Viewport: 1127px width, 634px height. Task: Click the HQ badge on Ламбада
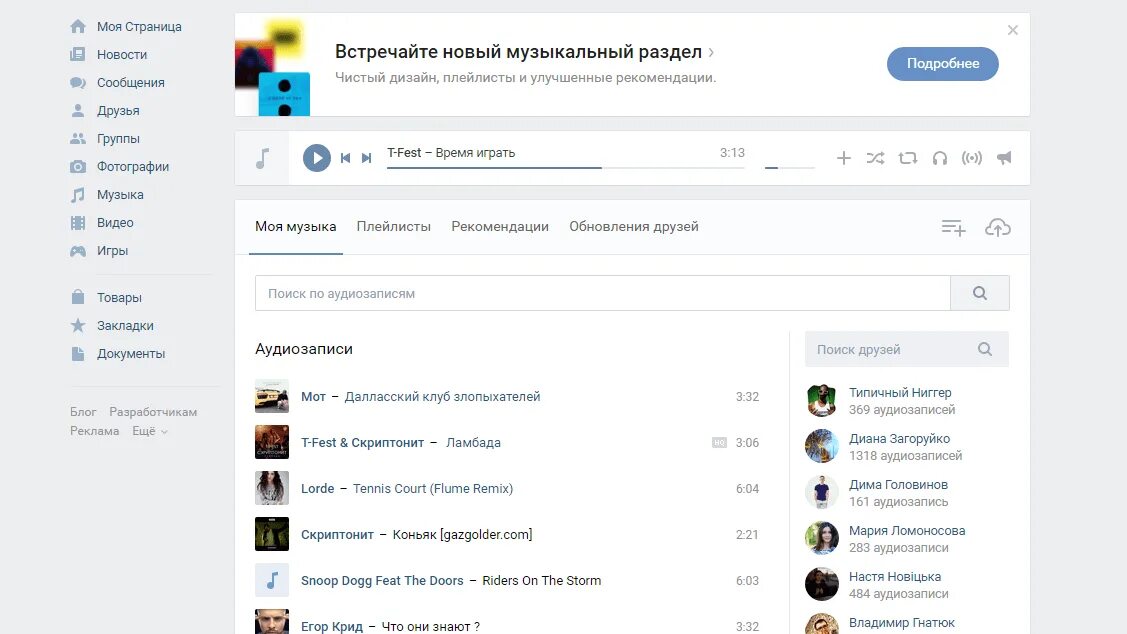pyautogui.click(x=719, y=443)
